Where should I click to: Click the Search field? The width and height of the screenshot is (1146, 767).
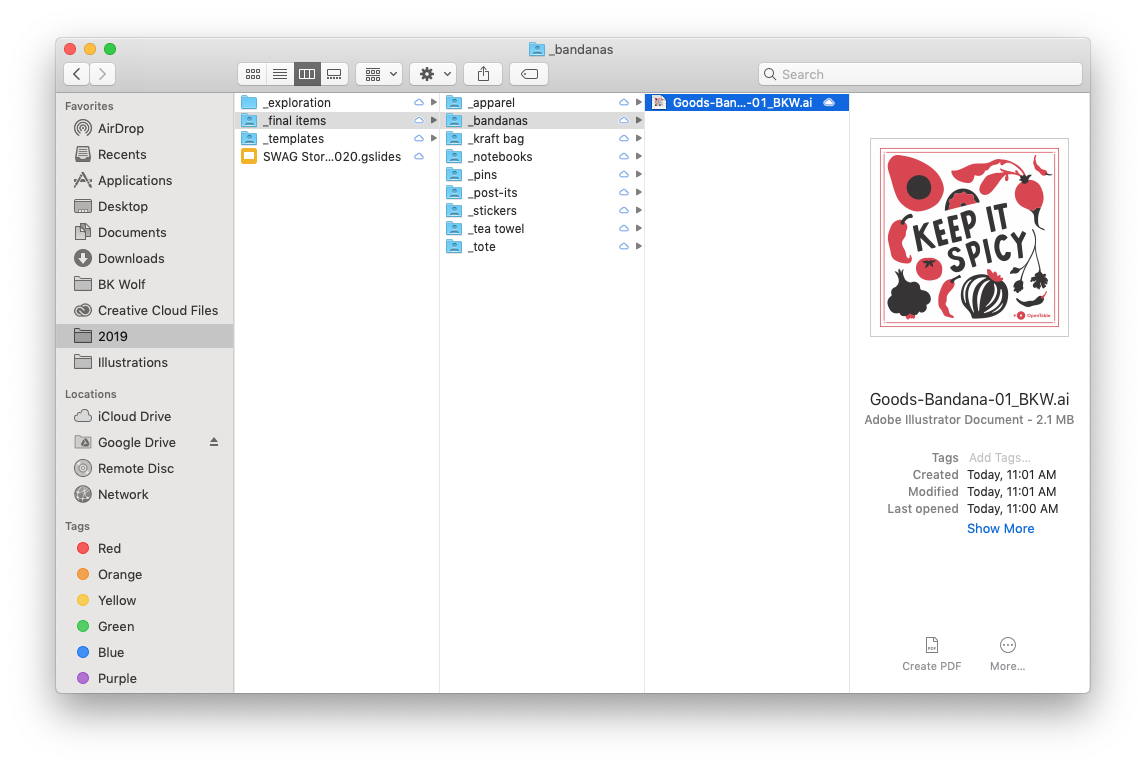click(x=920, y=74)
